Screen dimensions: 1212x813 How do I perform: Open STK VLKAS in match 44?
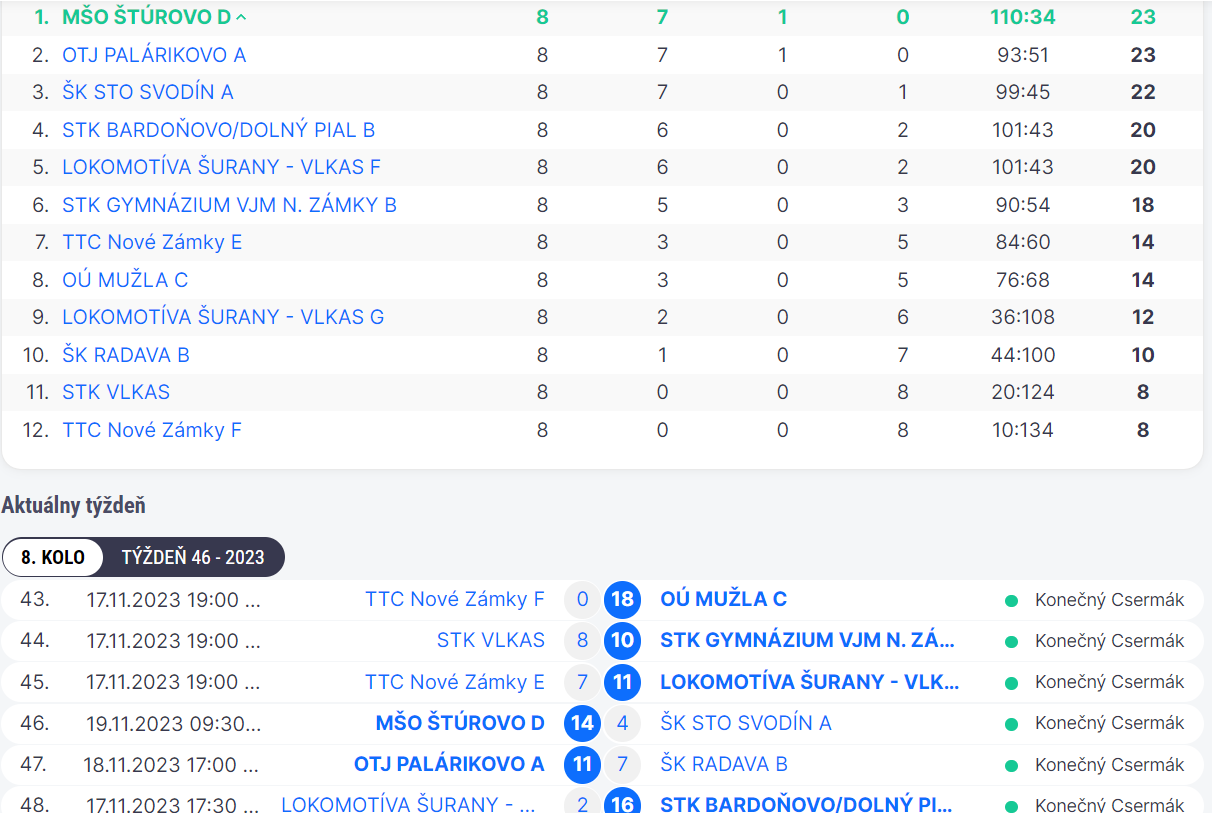(491, 640)
